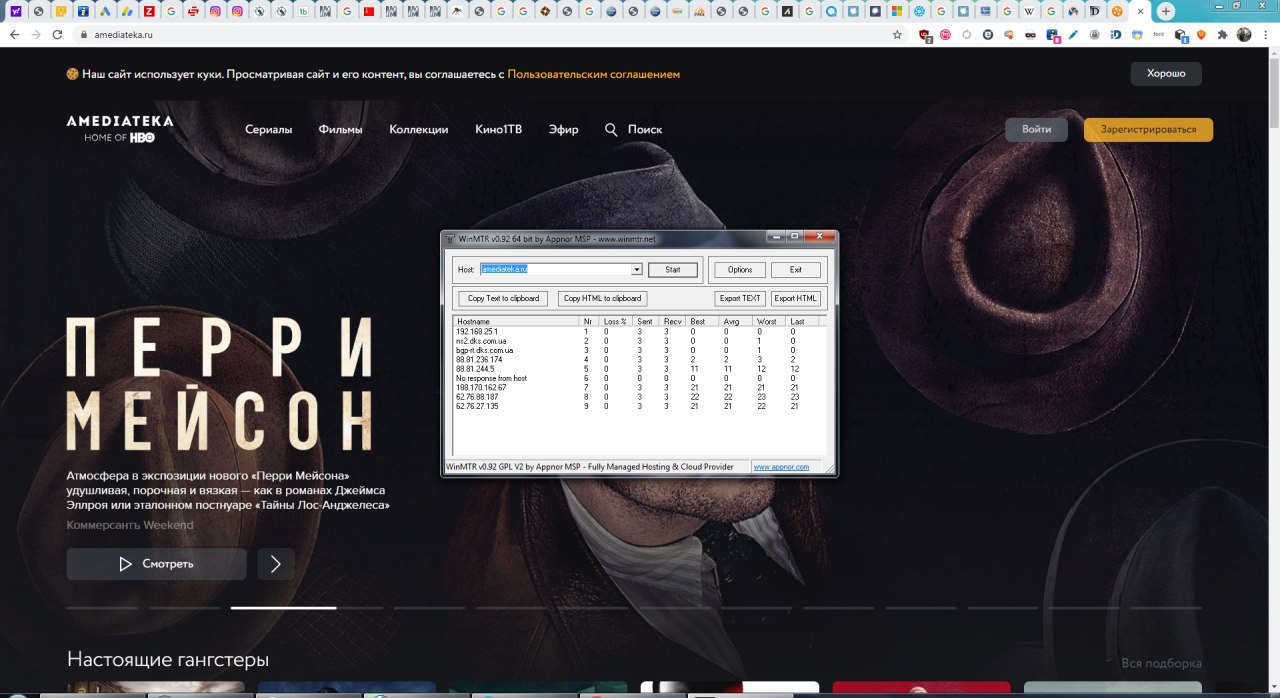
Task: Click the amediateka.ru address bar
Action: 490,34
